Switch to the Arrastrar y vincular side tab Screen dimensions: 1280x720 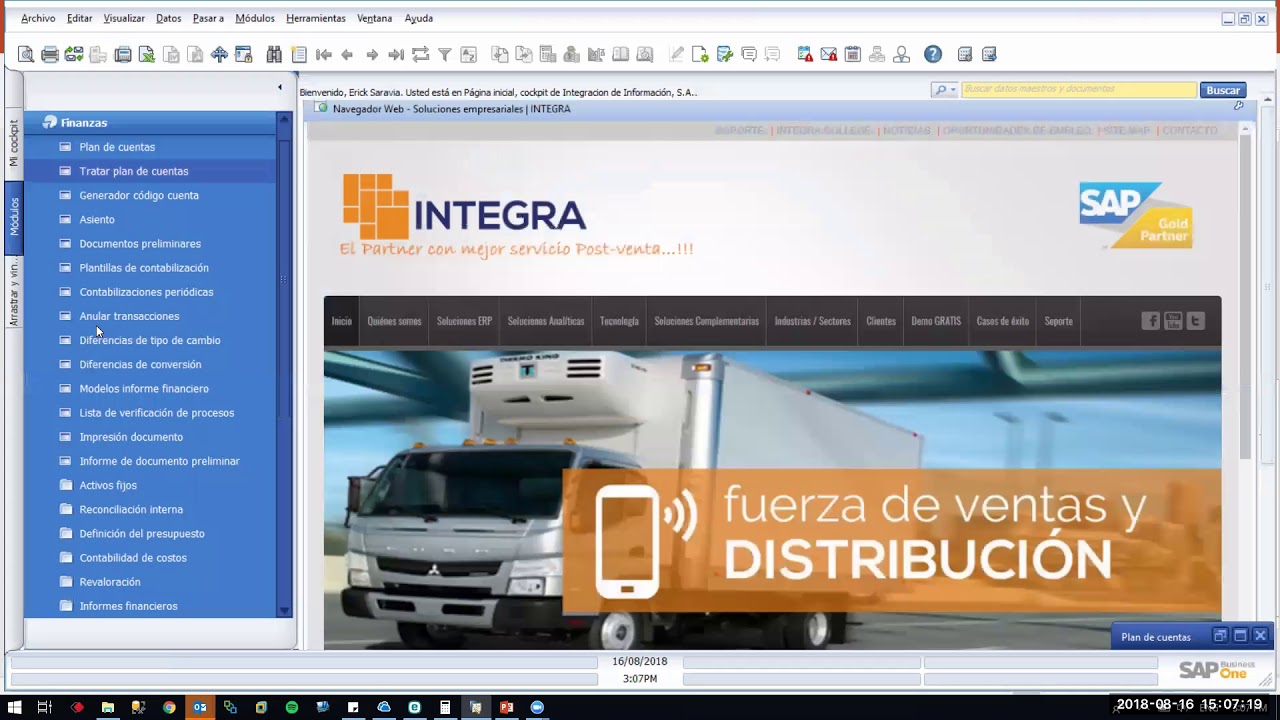[14, 293]
